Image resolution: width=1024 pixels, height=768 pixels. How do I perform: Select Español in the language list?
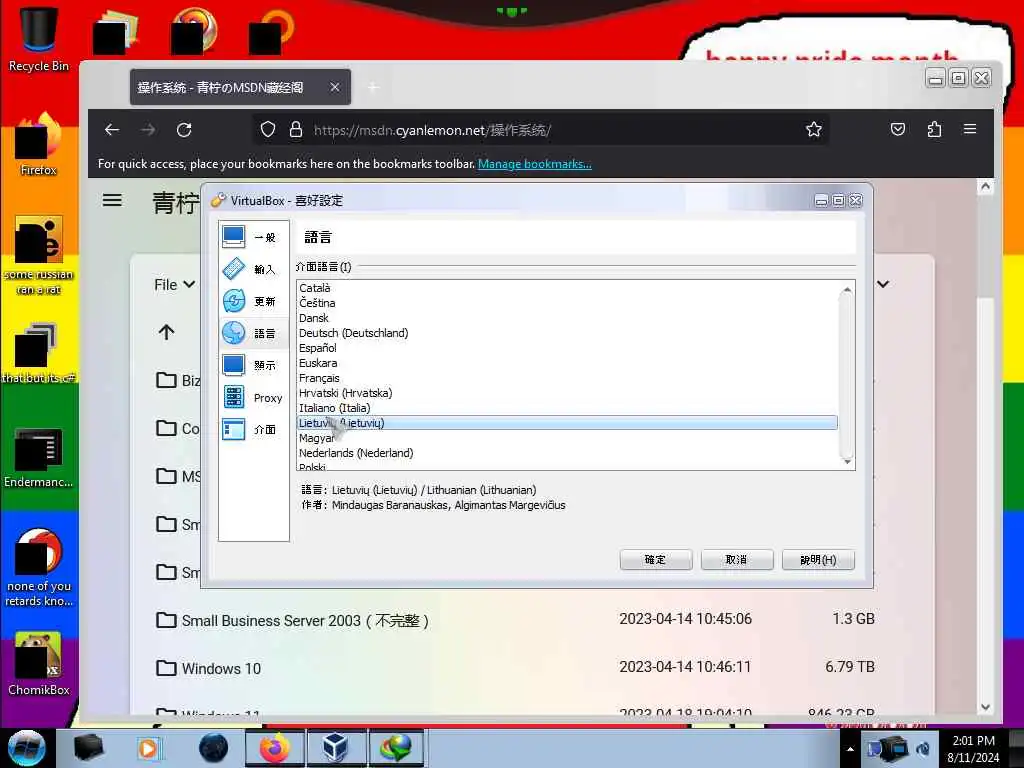567,348
